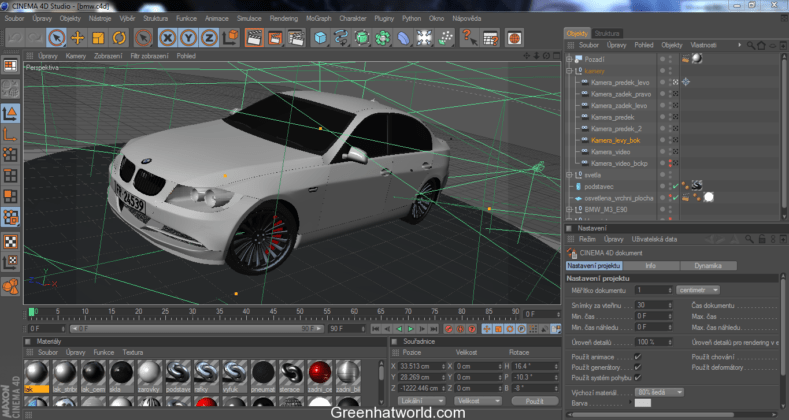789x420 pixels.
Task: Open the Nápověda menu
Action: tap(466, 18)
